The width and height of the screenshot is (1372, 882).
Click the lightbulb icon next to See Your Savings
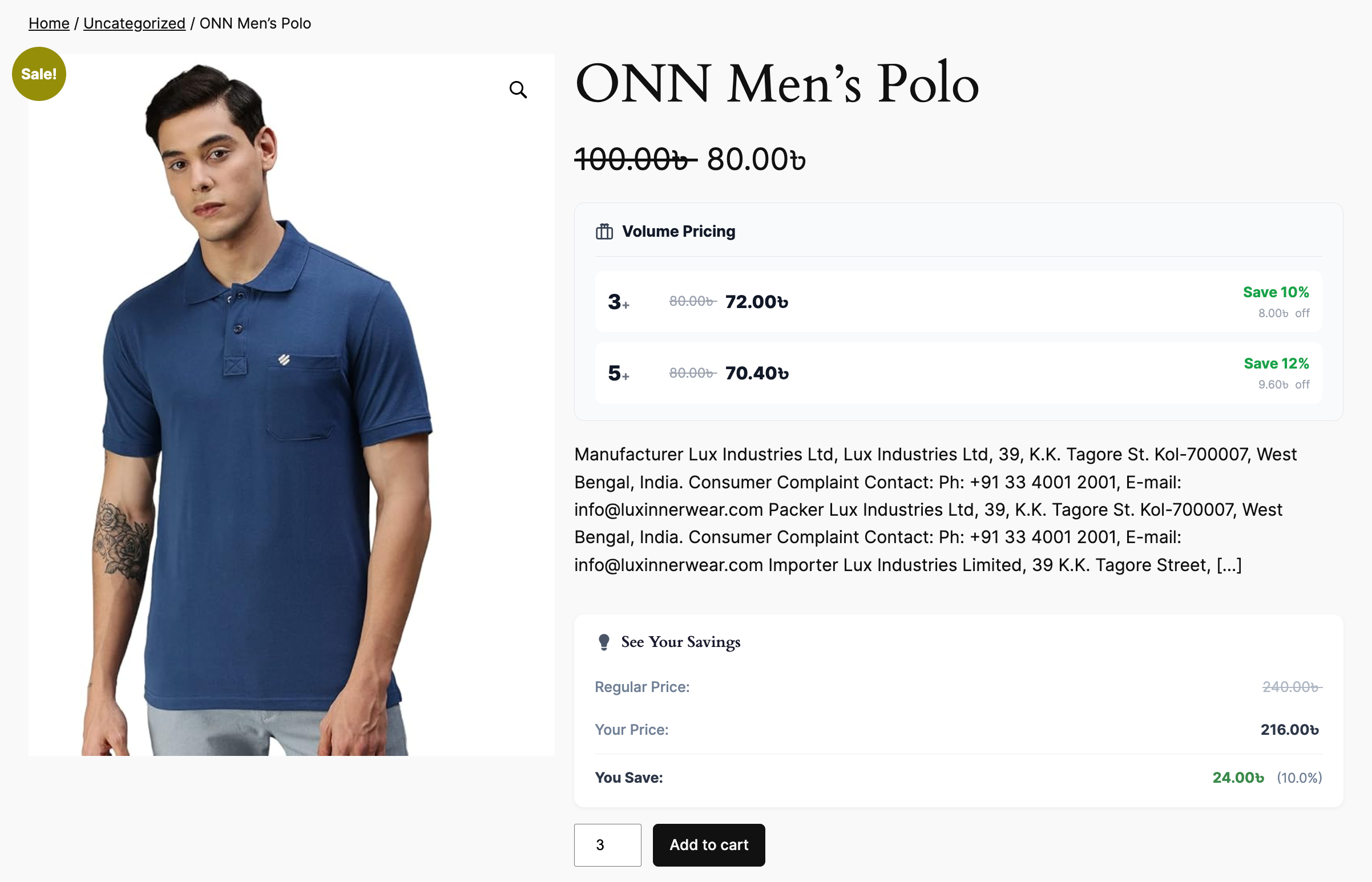603,641
